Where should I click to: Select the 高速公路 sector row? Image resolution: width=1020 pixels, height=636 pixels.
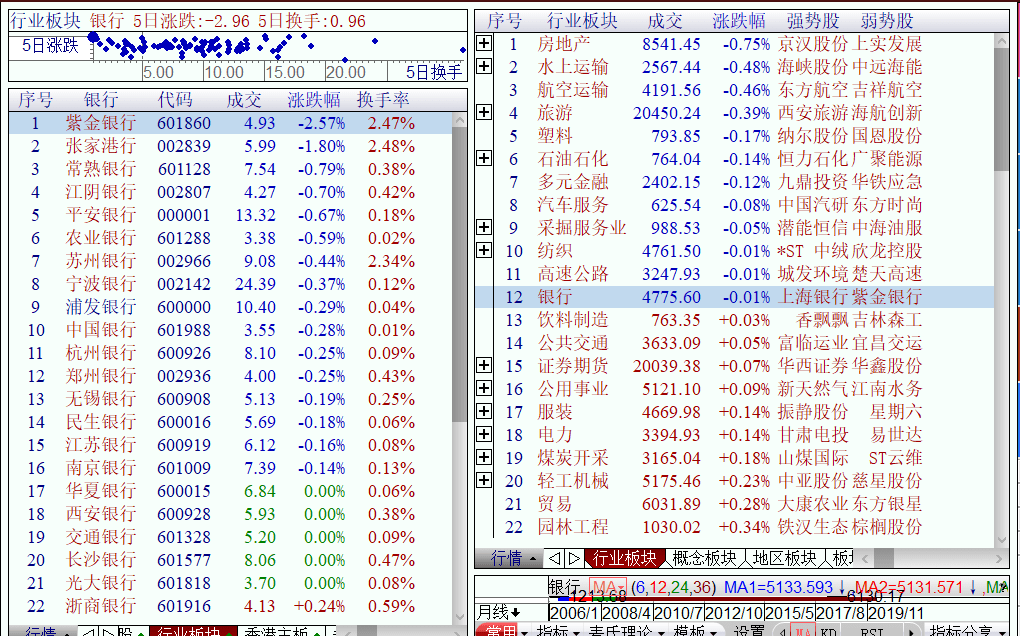point(735,274)
